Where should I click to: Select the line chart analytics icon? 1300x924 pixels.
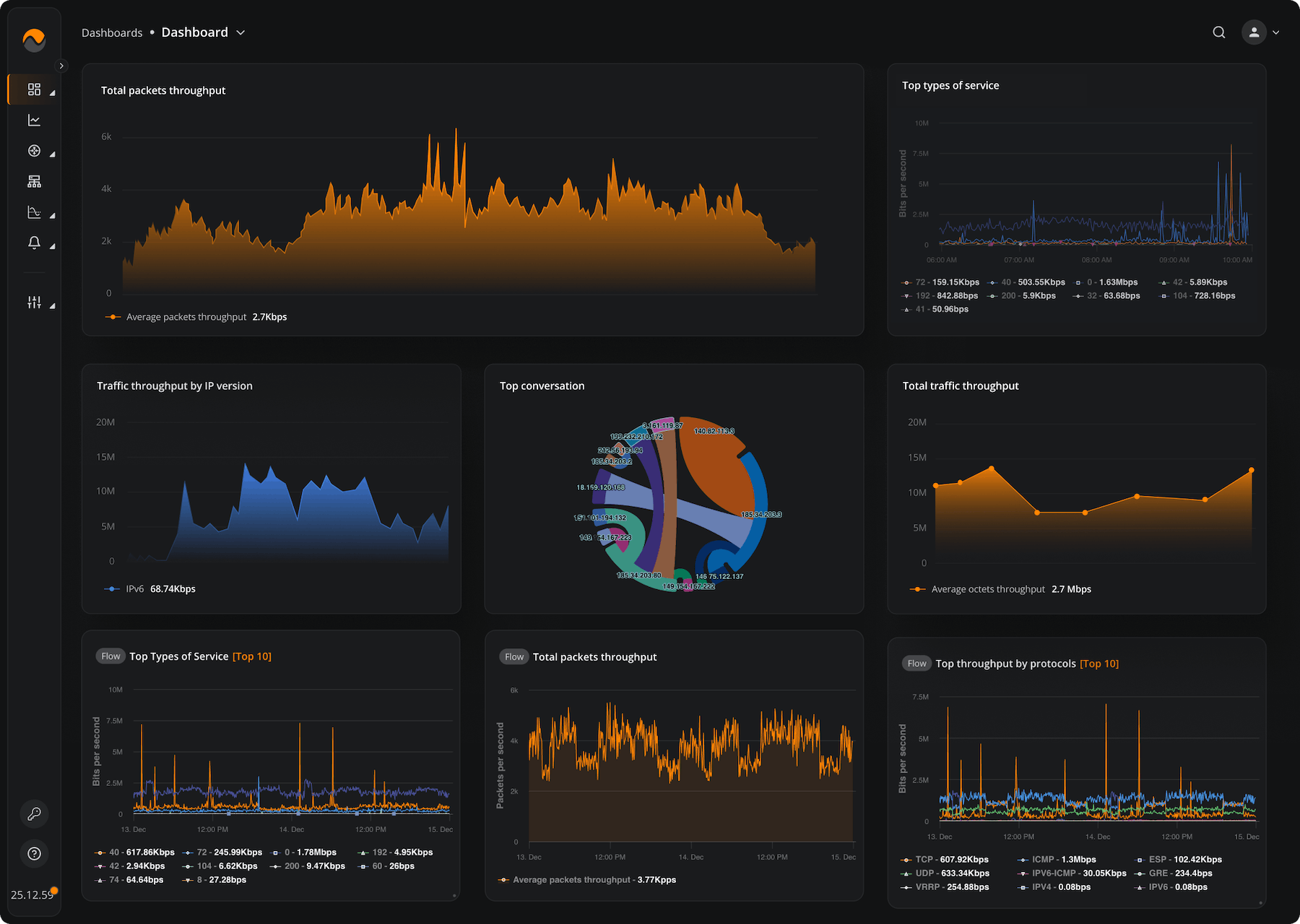pyautogui.click(x=34, y=120)
